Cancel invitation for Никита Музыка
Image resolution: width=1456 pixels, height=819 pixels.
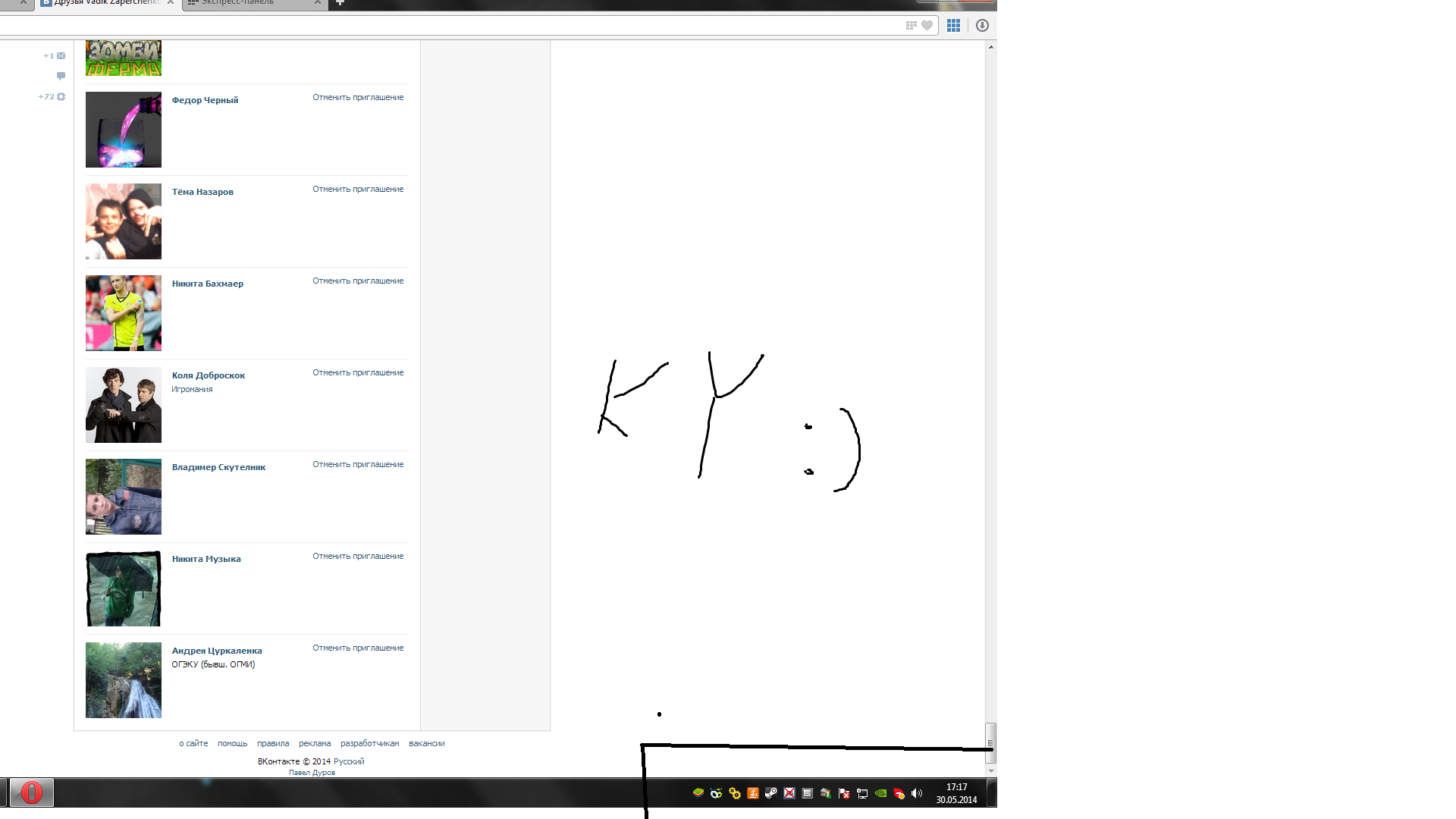(x=358, y=556)
